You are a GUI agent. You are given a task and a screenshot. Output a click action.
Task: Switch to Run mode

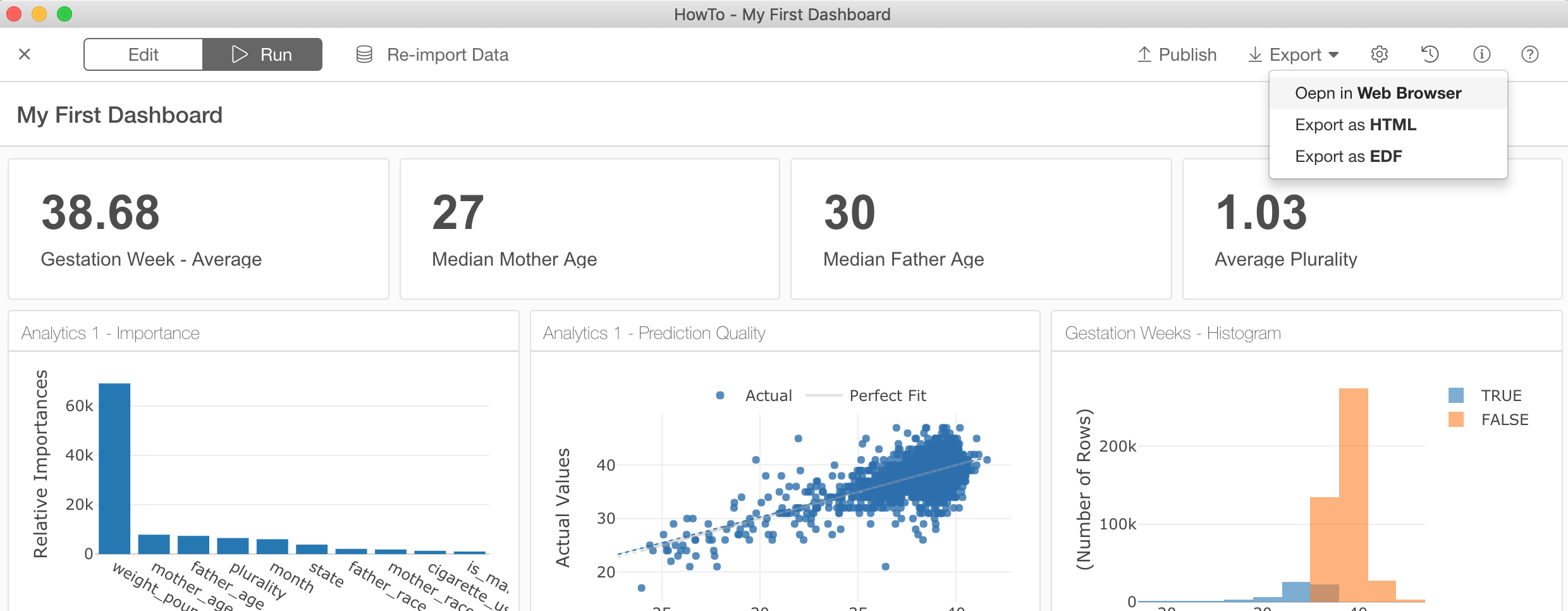click(262, 54)
